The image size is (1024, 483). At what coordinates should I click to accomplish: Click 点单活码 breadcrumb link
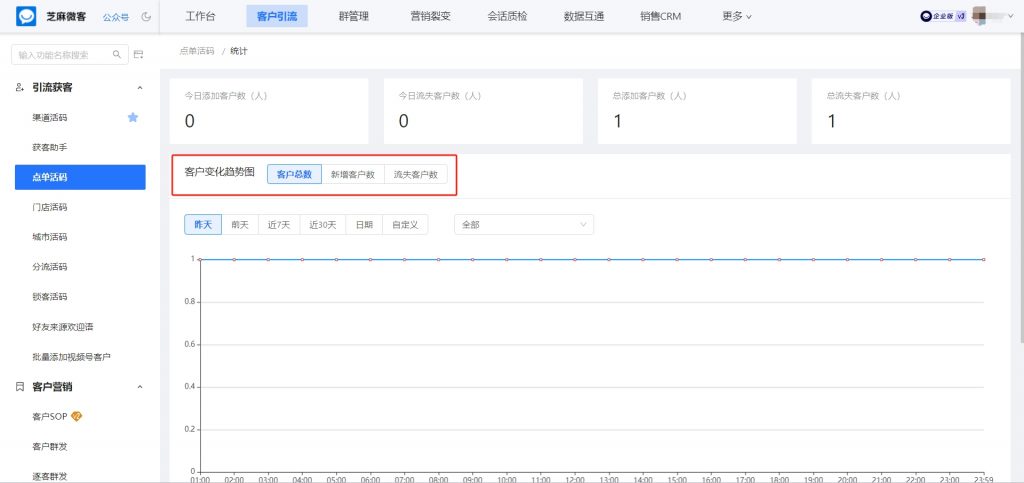[x=197, y=51]
